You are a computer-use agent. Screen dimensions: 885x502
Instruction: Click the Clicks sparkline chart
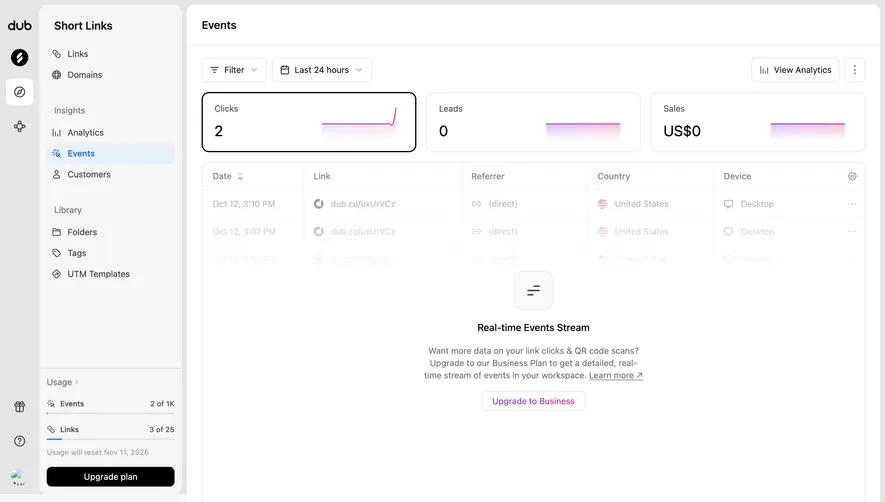coord(359,121)
